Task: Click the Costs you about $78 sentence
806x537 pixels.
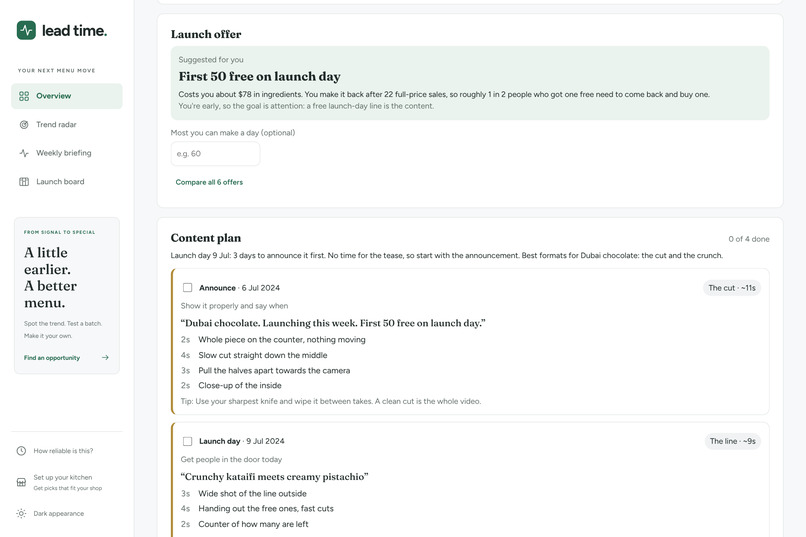Action: click(x=444, y=95)
